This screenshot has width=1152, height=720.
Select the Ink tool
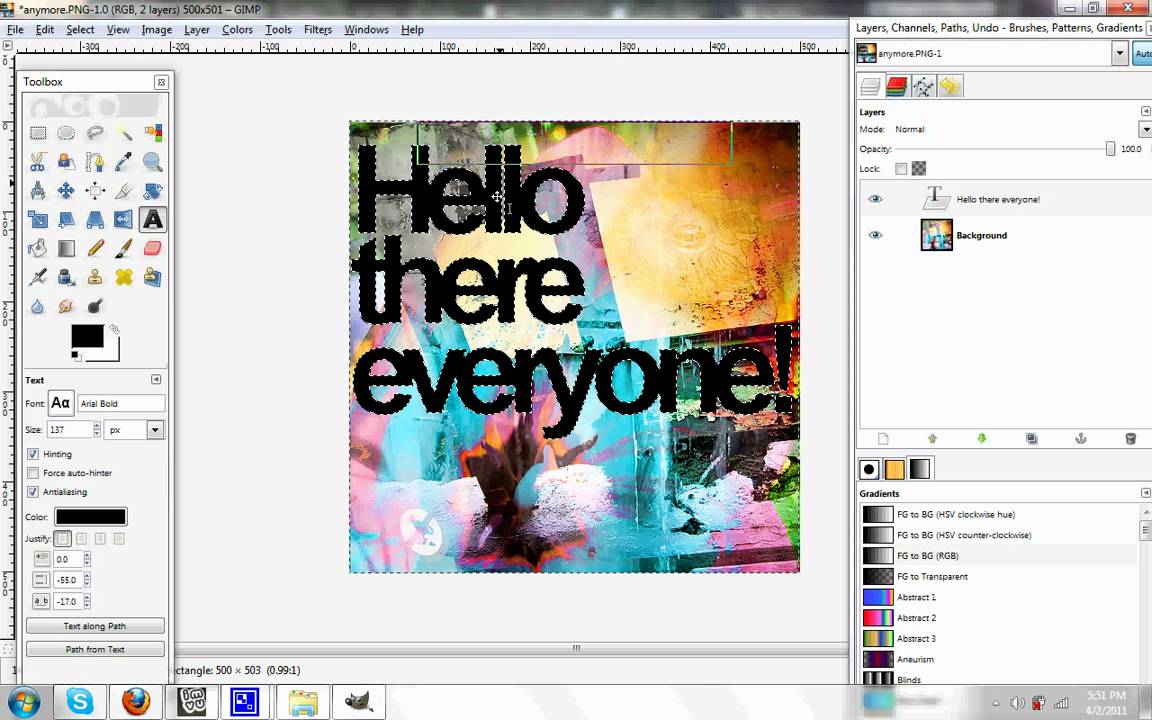tap(66, 277)
